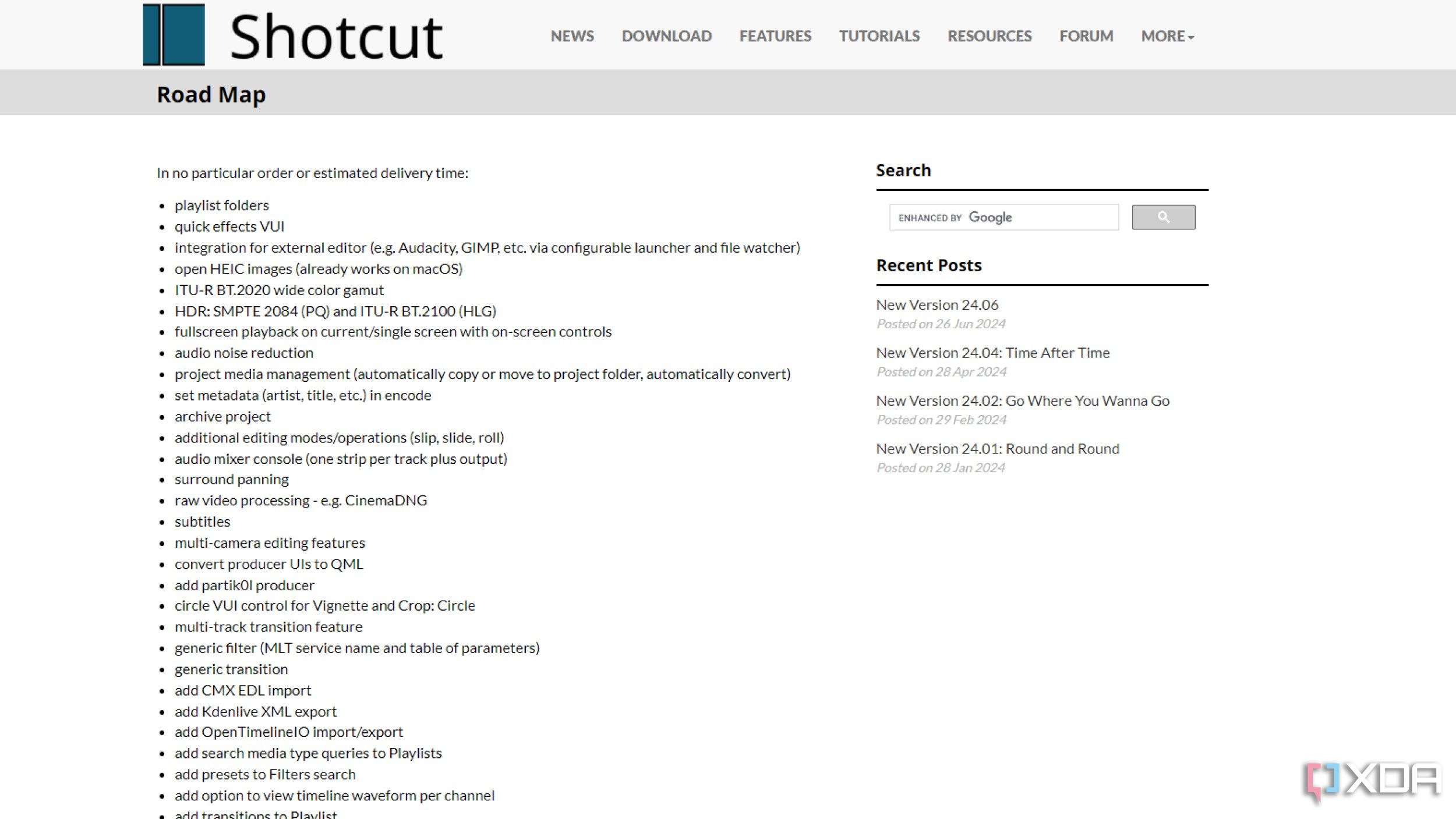The height and width of the screenshot is (819, 1456).
Task: Open New Version 24.02 Go Where You Wanna Go
Action: point(1022,400)
